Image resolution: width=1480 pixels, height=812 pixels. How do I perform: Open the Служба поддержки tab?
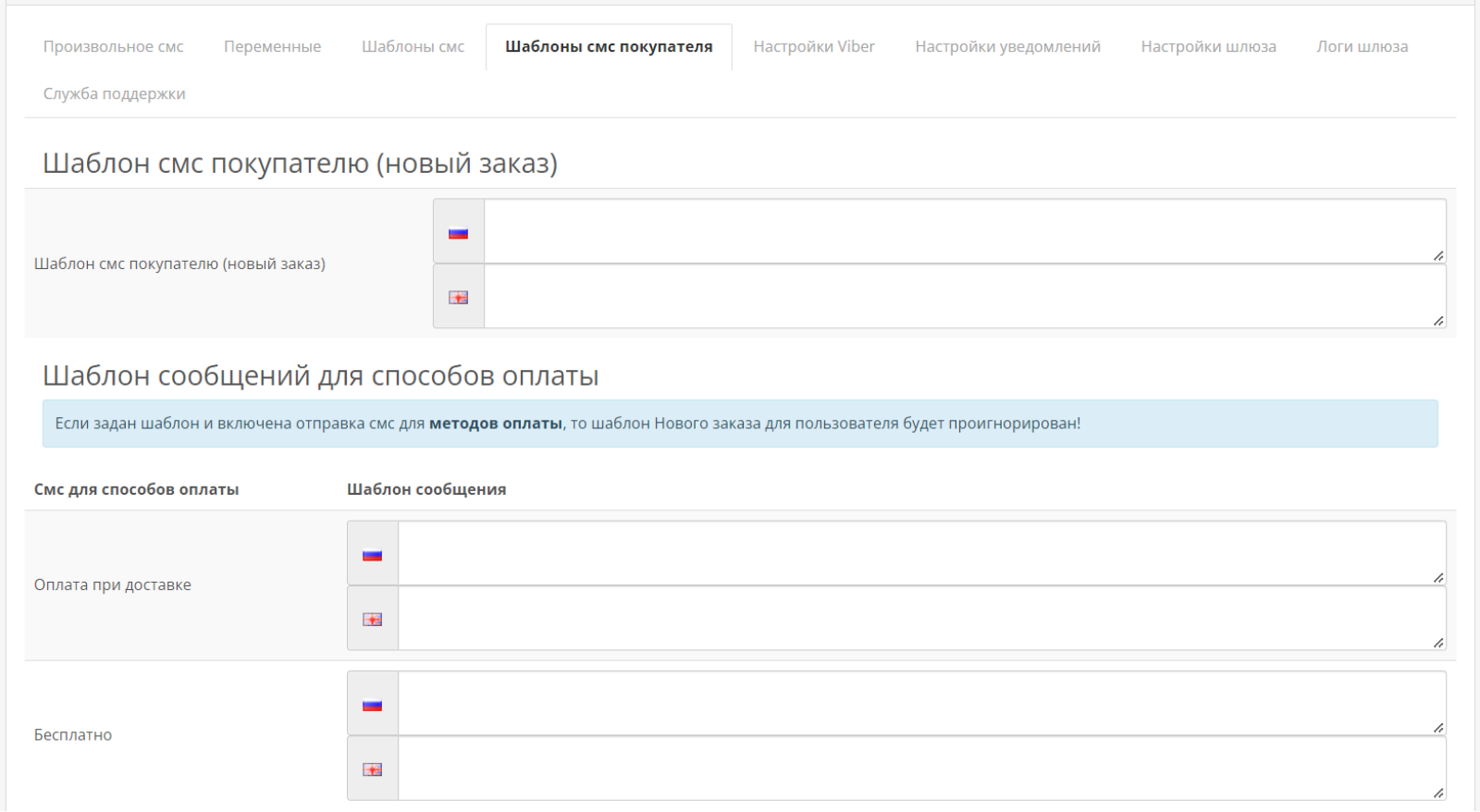tap(114, 93)
